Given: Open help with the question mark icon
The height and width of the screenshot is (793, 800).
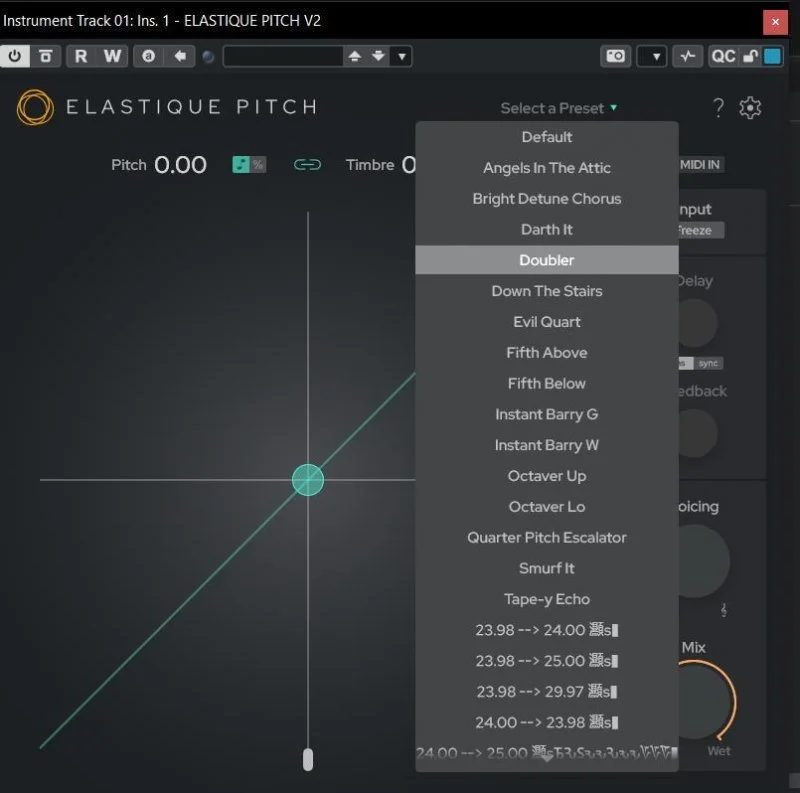Looking at the screenshot, I should tap(718, 107).
